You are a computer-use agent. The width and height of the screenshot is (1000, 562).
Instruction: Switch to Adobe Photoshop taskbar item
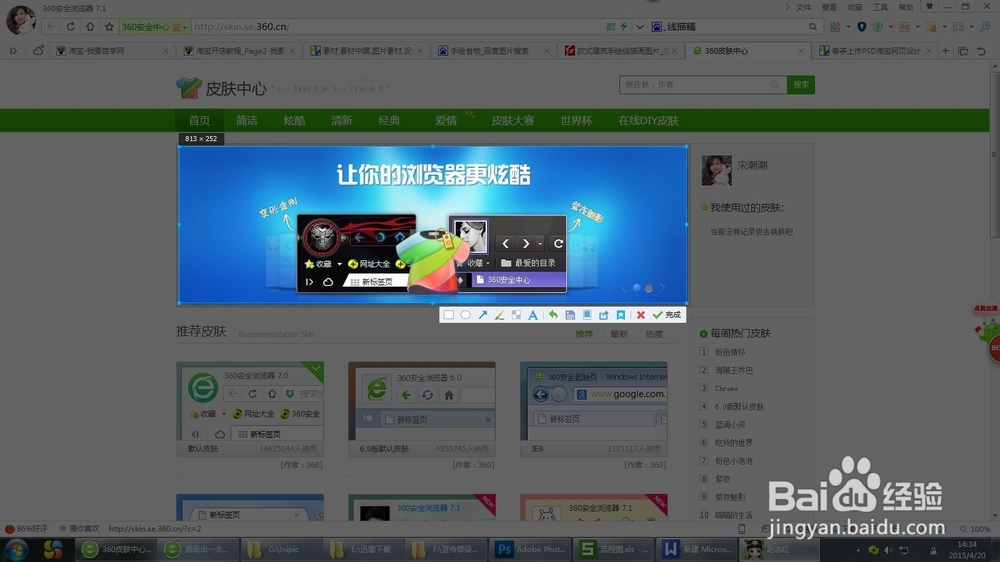click(x=531, y=549)
